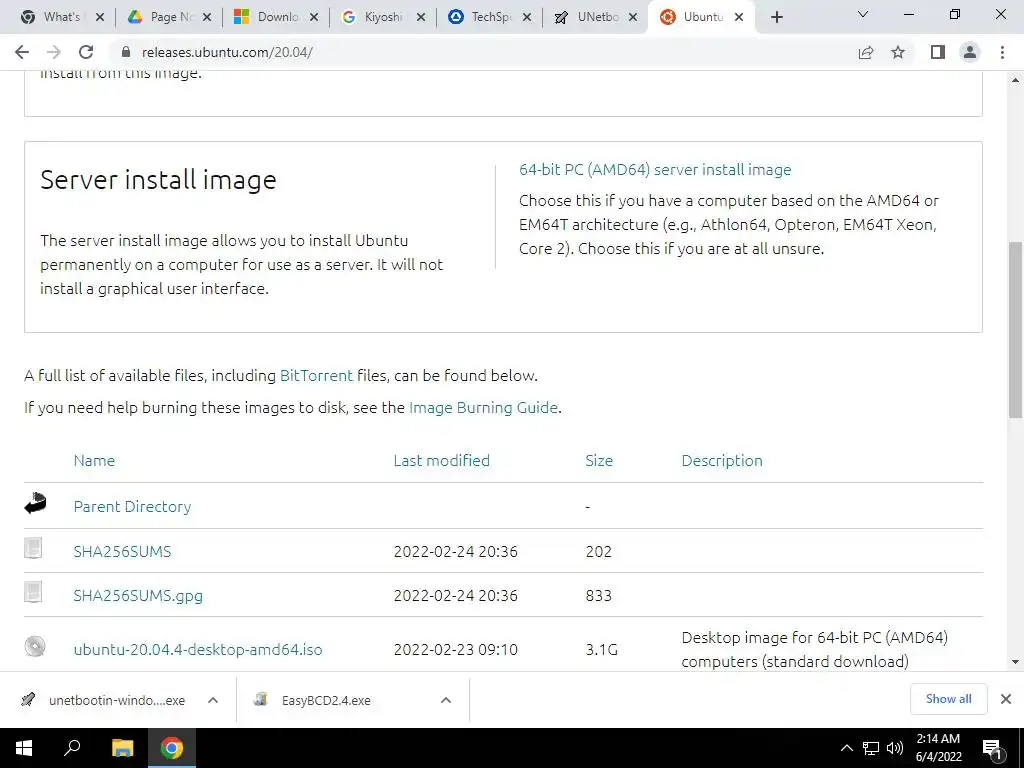The height and width of the screenshot is (768, 1024).
Task: Click the address bar URL
Action: click(227, 52)
